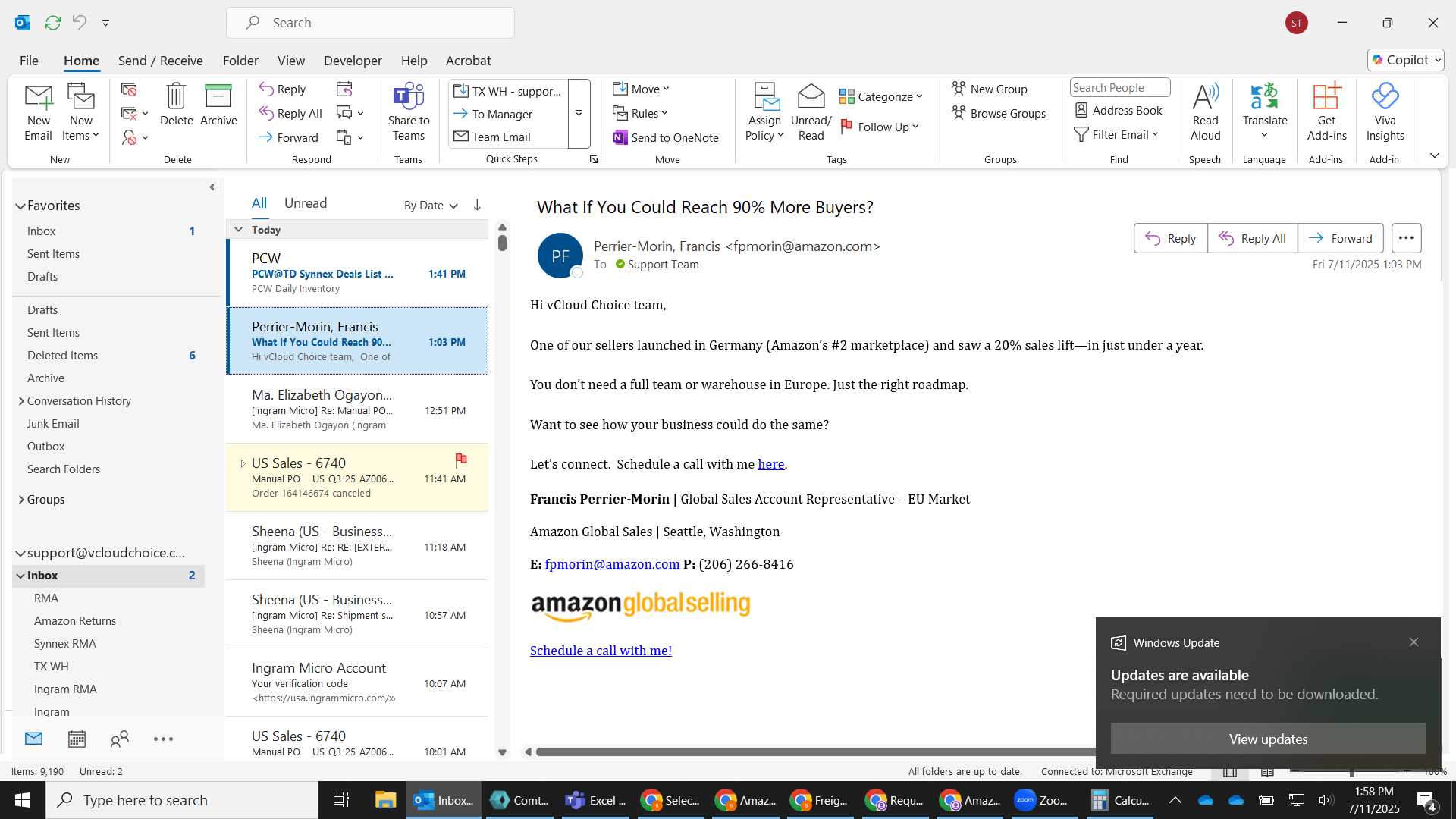The image size is (1456, 819).
Task: Collapse the folder pane arrow
Action: point(212,187)
